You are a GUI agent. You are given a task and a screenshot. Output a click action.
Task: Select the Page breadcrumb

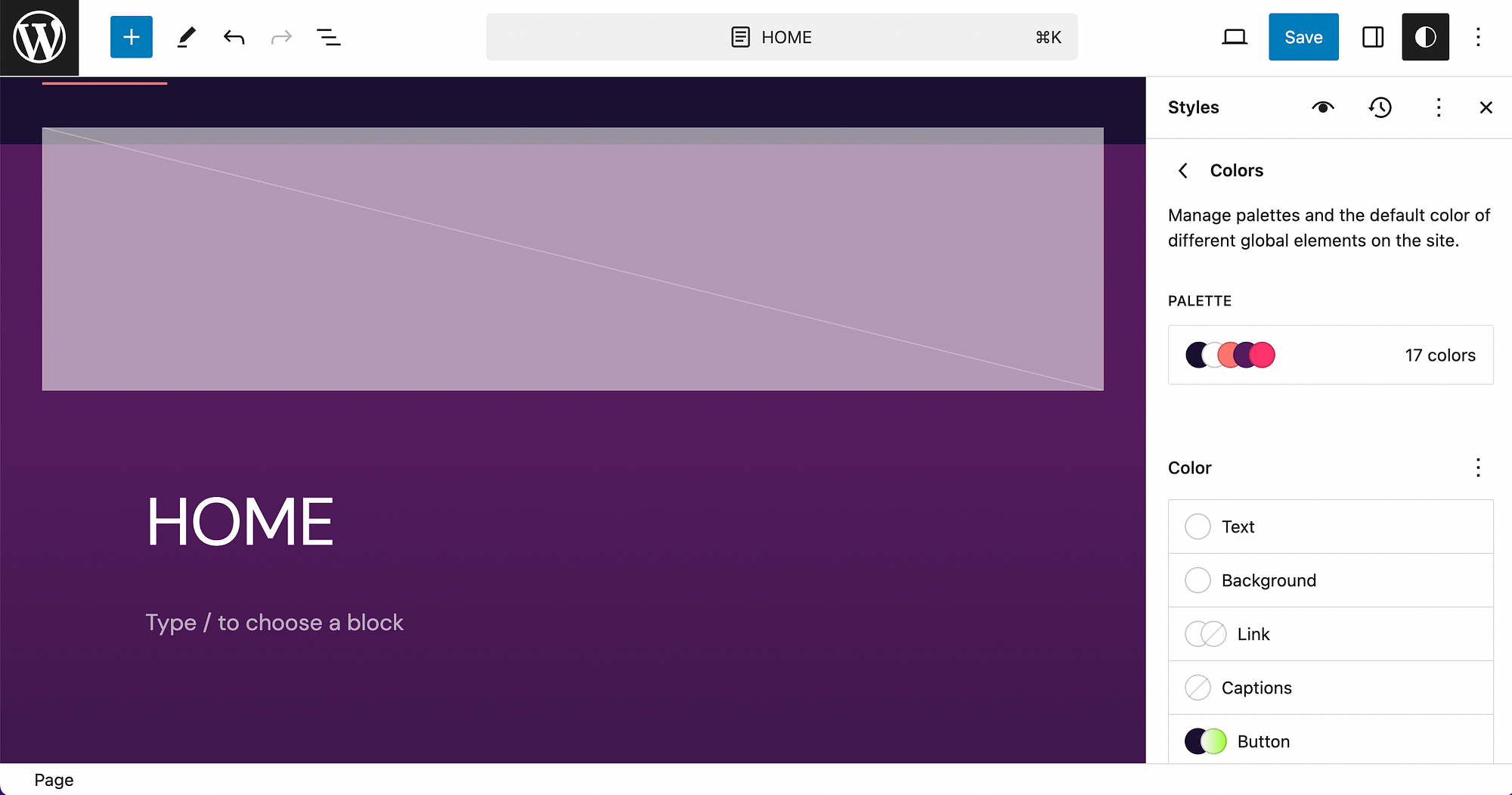(53, 780)
